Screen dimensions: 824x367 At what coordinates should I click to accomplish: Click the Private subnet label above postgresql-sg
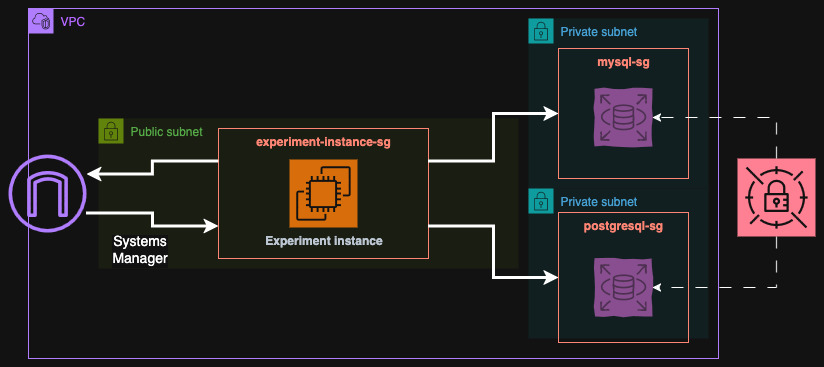pyautogui.click(x=599, y=202)
